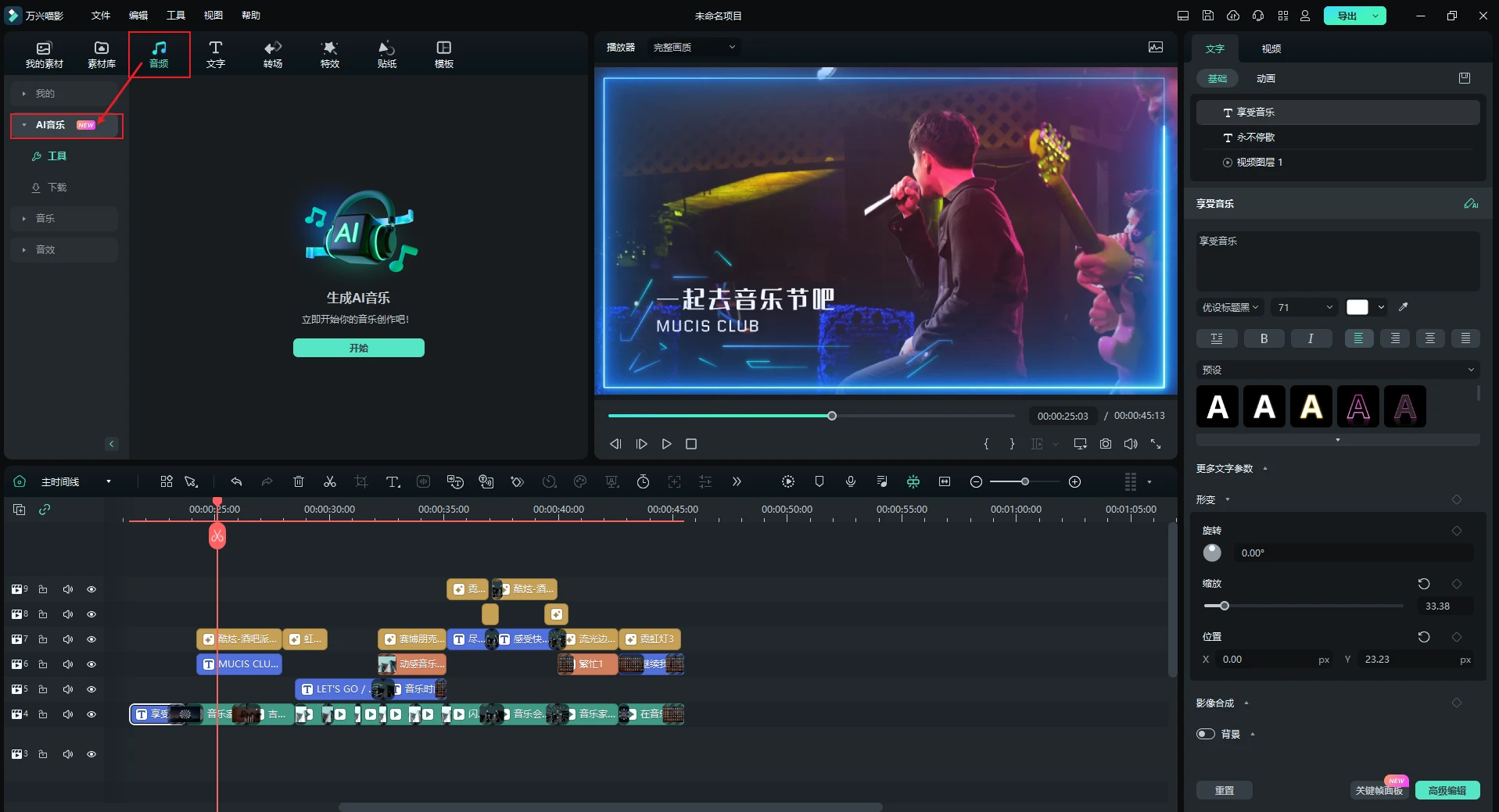1499x812 pixels.
Task: Click the 高级编辑 advanced edit button
Action: coord(1447,790)
